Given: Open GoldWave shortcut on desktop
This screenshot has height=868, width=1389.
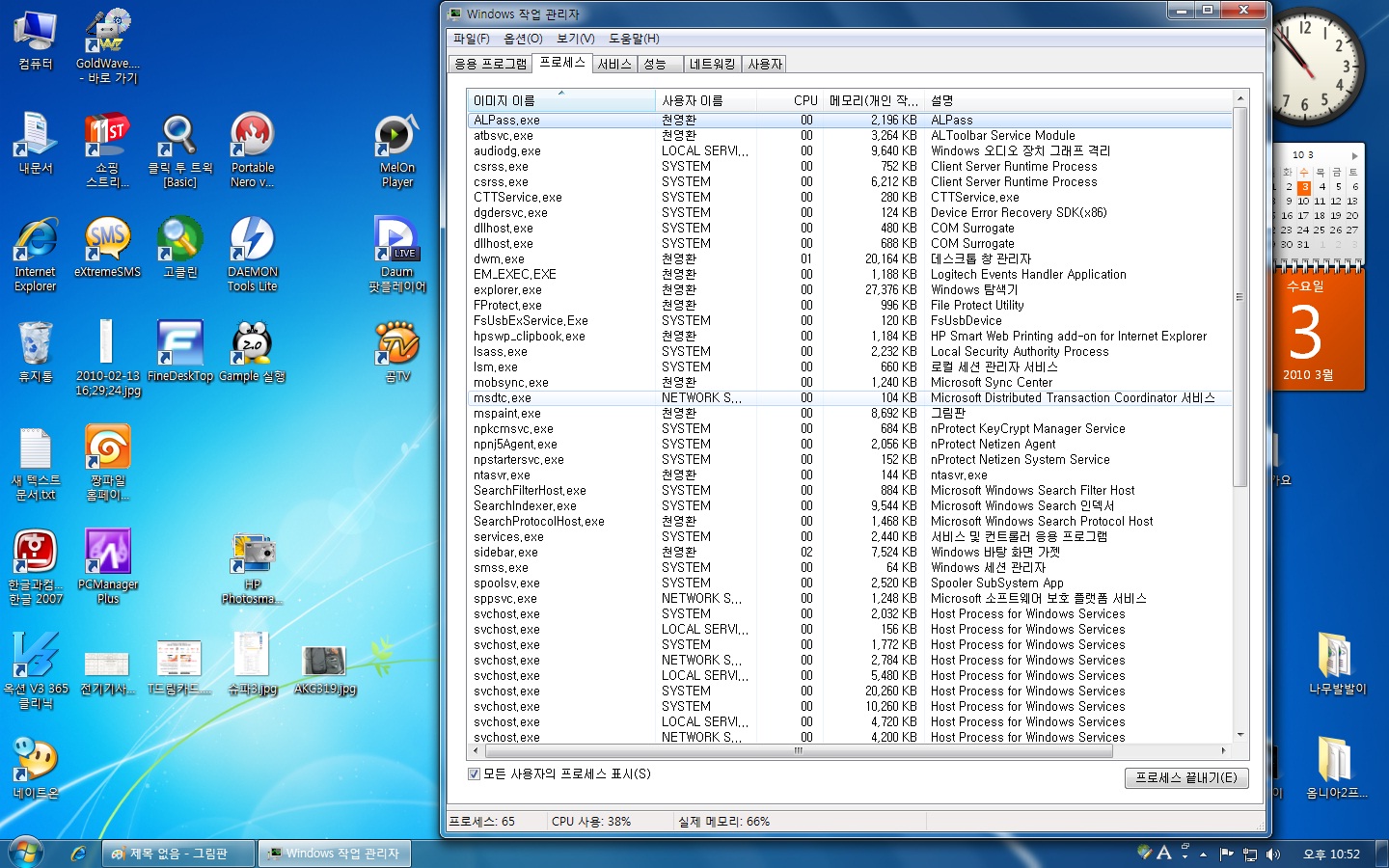Looking at the screenshot, I should click(x=108, y=45).
